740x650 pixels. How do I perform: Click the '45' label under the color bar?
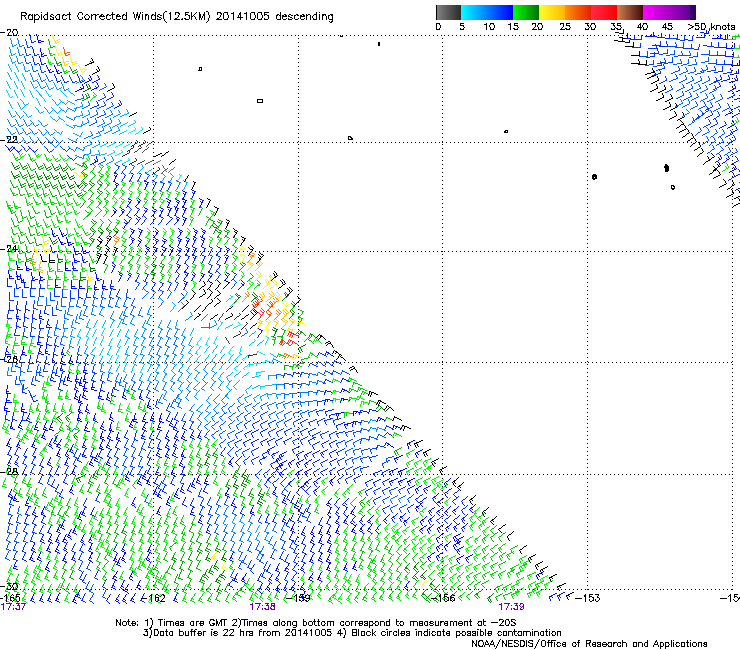point(667,27)
